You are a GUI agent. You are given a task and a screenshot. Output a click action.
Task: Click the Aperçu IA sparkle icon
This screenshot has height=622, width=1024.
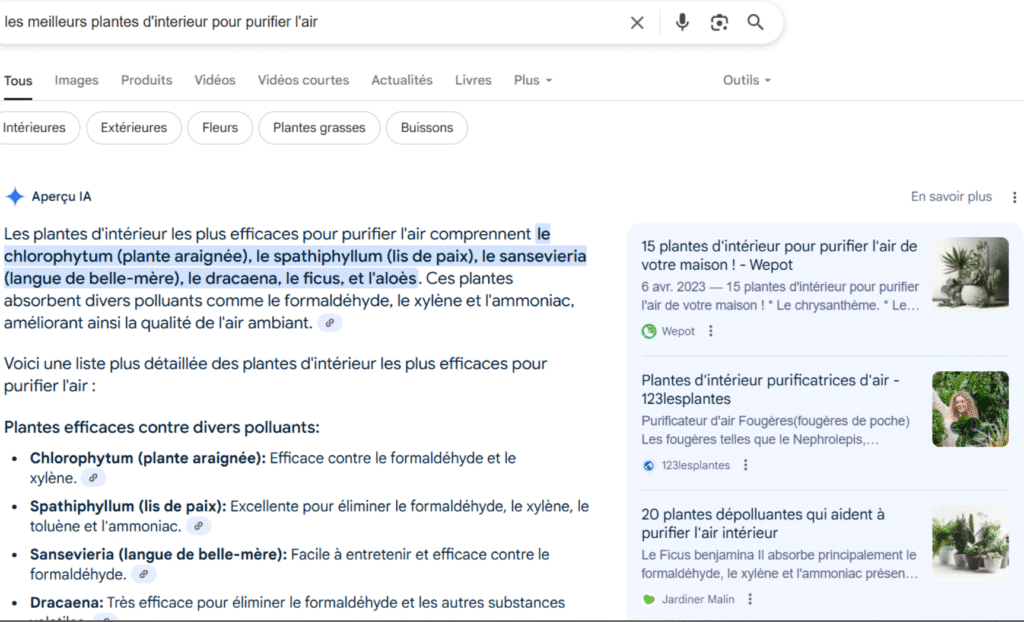14,197
